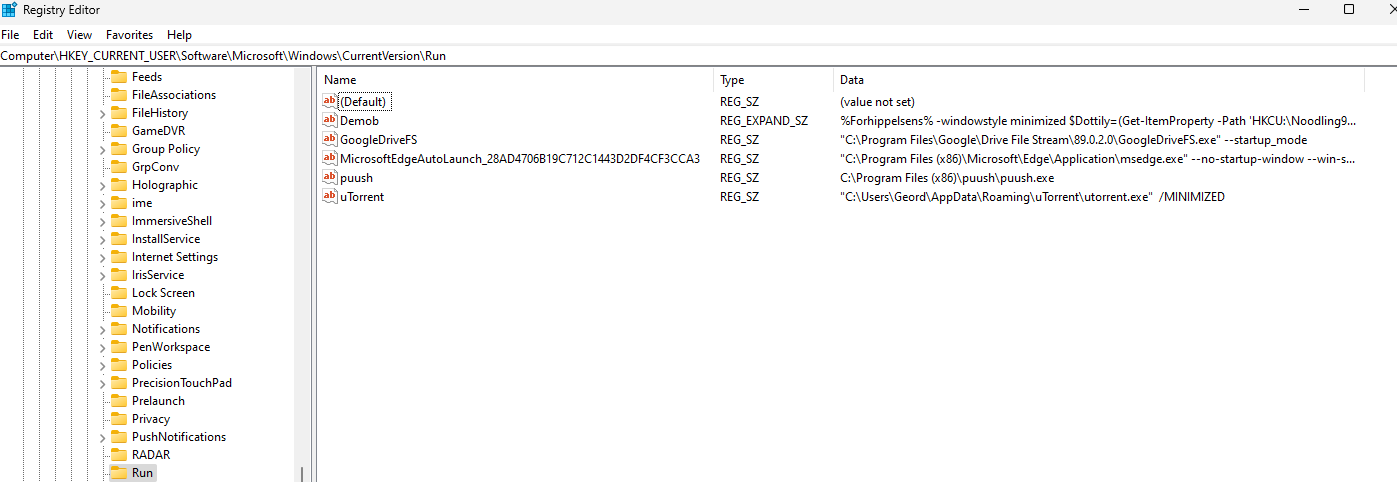Select the GameDVR key folder icon
The image size is (1397, 482).
(x=119, y=131)
